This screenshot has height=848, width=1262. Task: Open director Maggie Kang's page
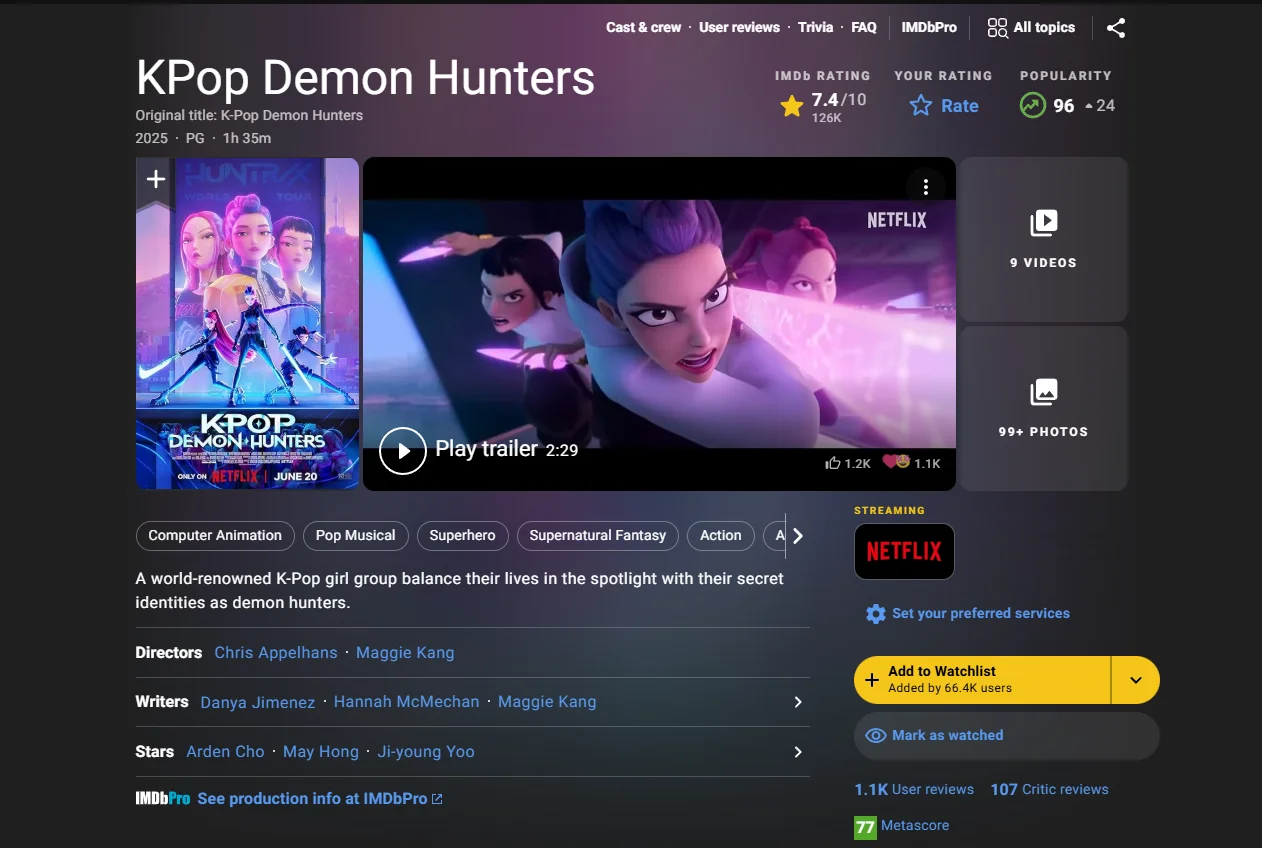click(x=404, y=652)
